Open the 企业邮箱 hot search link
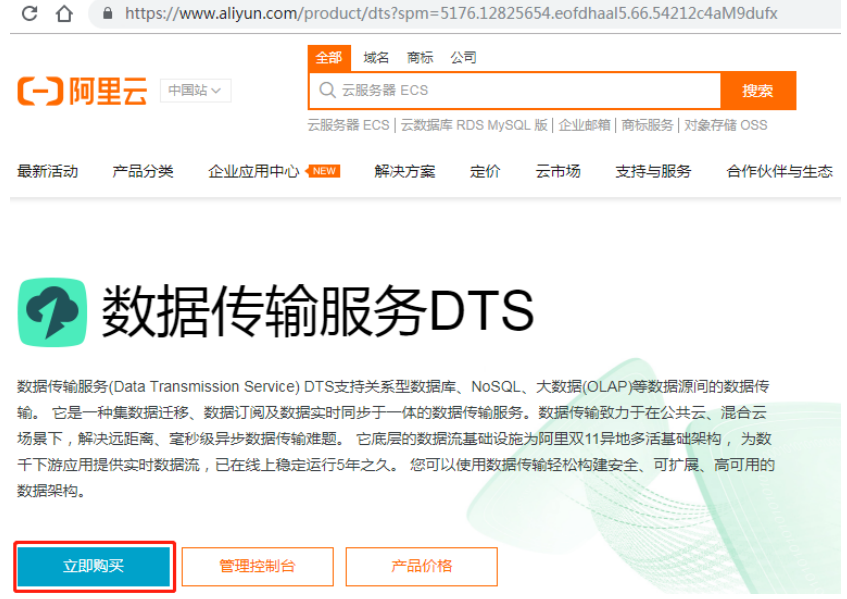Image resolution: width=847 pixels, height=599 pixels. [x=584, y=125]
